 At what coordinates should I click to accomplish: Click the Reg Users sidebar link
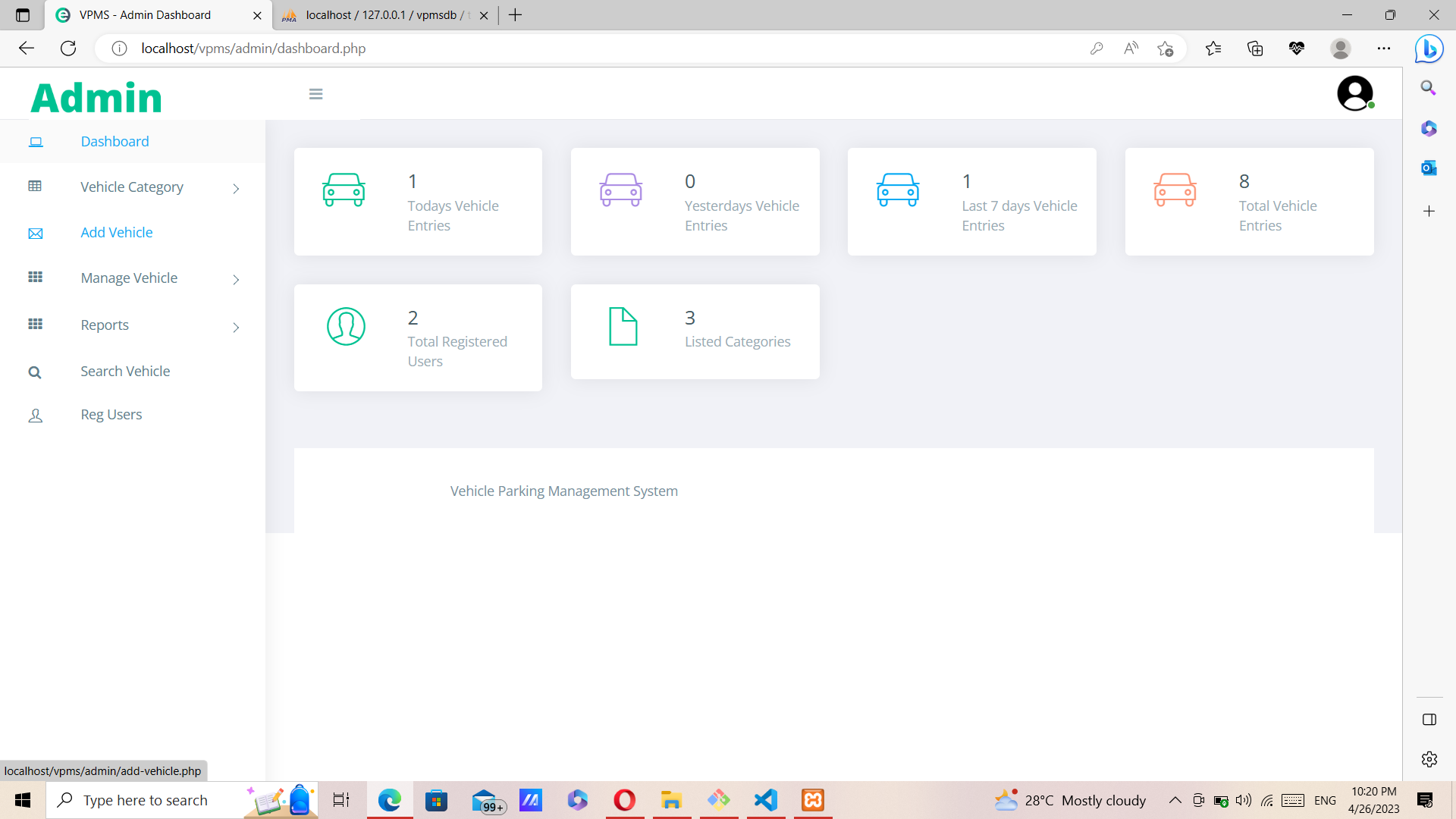[111, 415]
